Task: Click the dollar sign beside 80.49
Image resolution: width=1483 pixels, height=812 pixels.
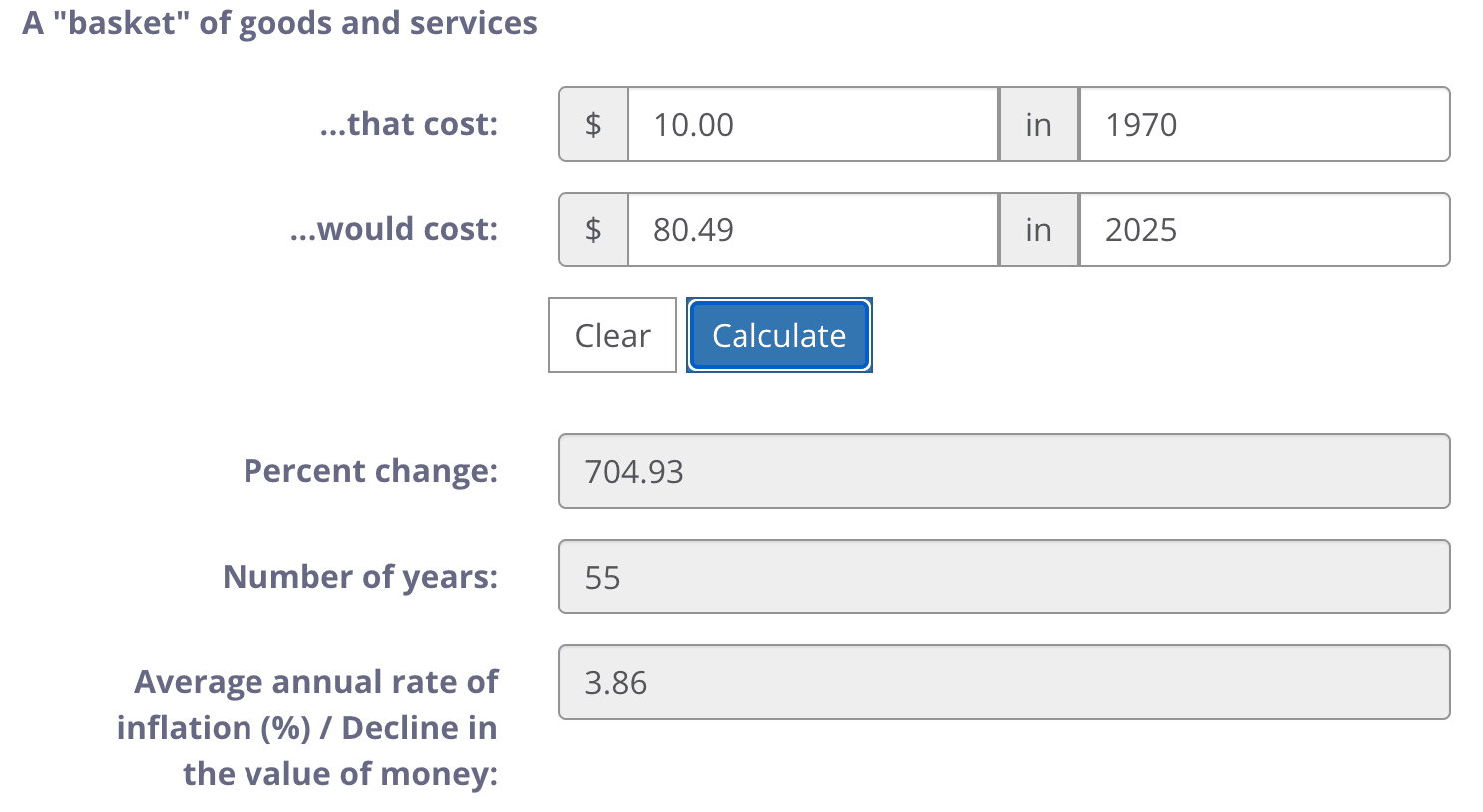Action: click(593, 229)
